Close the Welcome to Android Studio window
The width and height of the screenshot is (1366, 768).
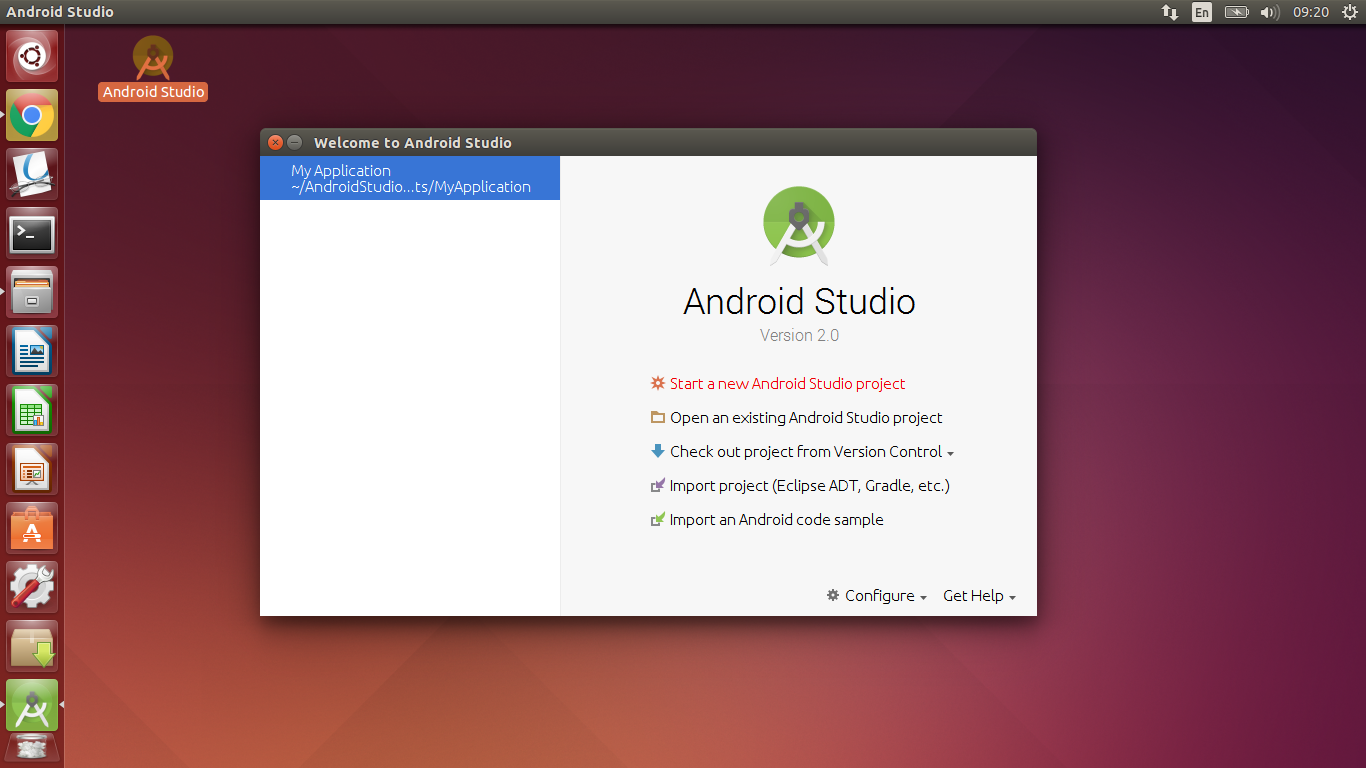(x=276, y=142)
